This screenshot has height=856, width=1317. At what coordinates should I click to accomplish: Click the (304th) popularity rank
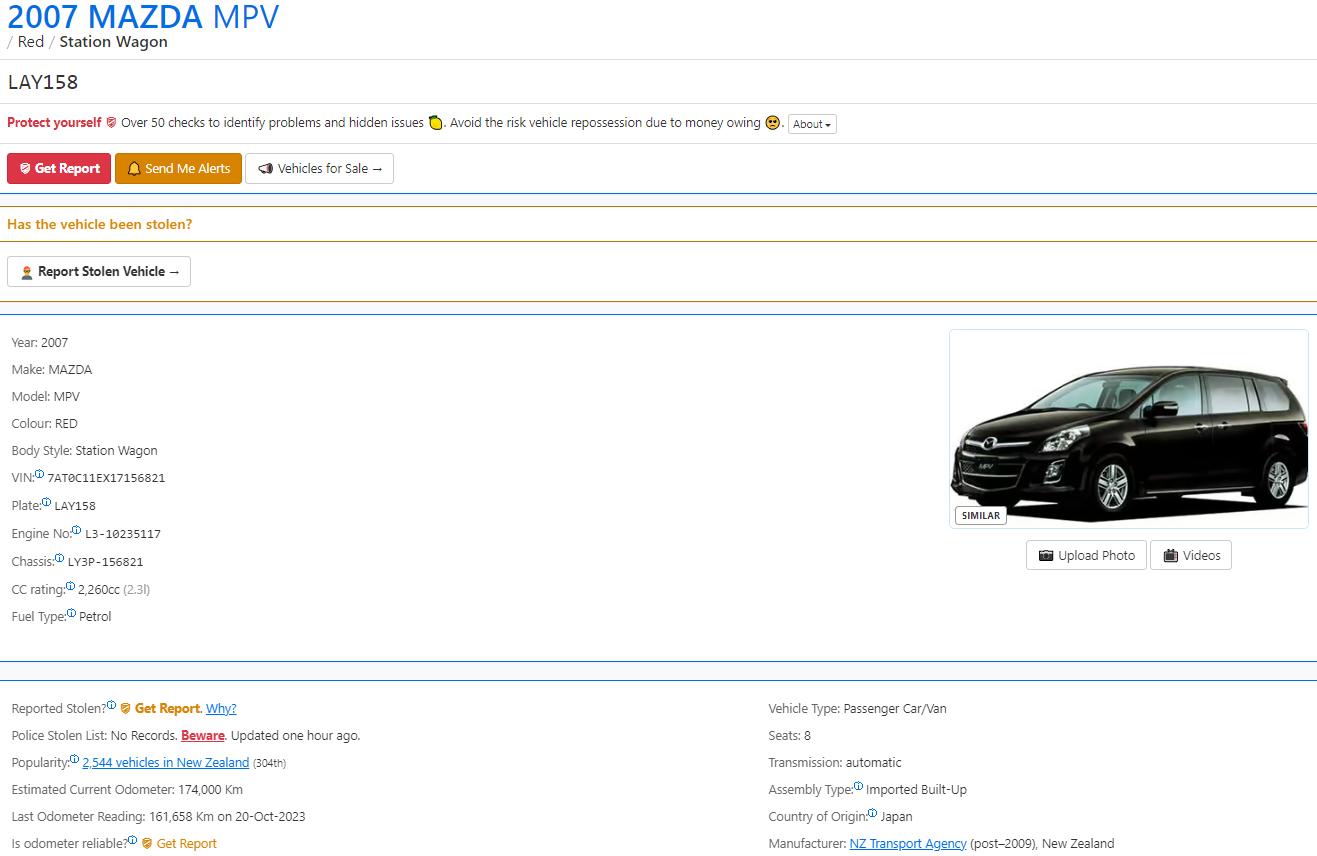pyautogui.click(x=269, y=763)
